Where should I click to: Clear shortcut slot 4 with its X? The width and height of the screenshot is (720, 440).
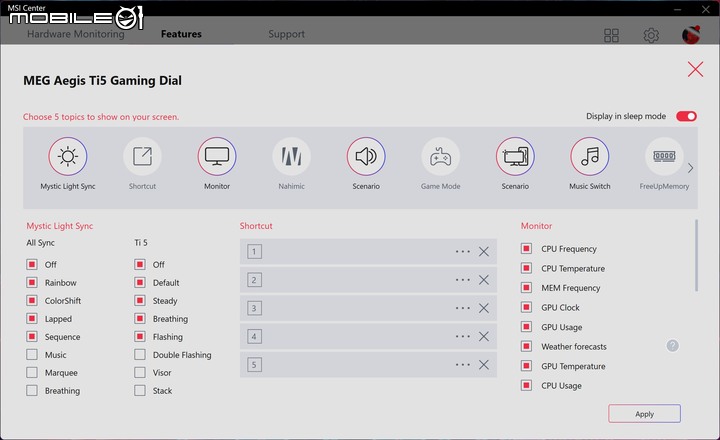484,337
